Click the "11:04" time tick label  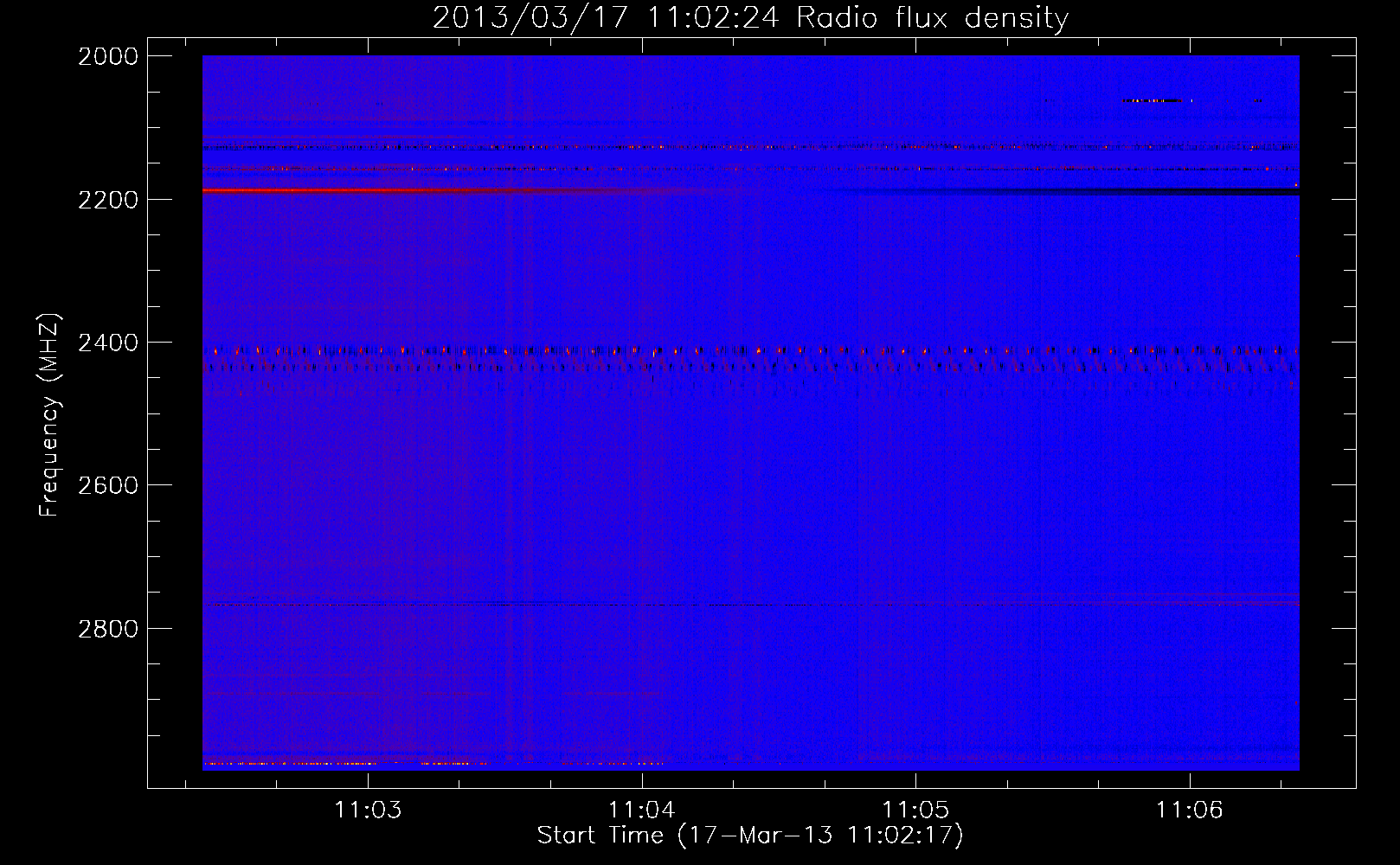(x=642, y=811)
